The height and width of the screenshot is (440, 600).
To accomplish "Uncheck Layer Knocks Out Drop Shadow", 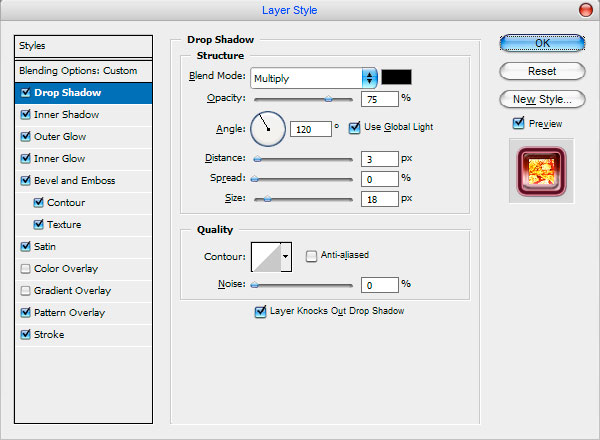I will 260,311.
